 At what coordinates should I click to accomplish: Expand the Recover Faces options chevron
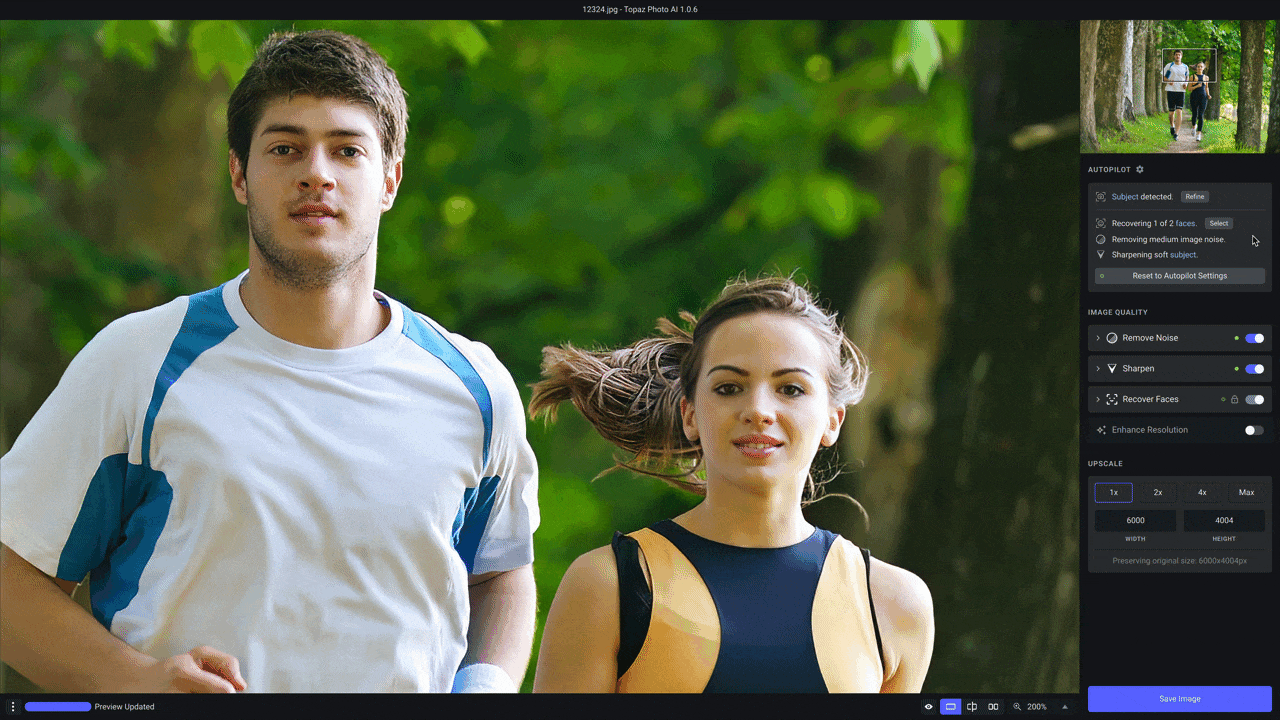1098,399
